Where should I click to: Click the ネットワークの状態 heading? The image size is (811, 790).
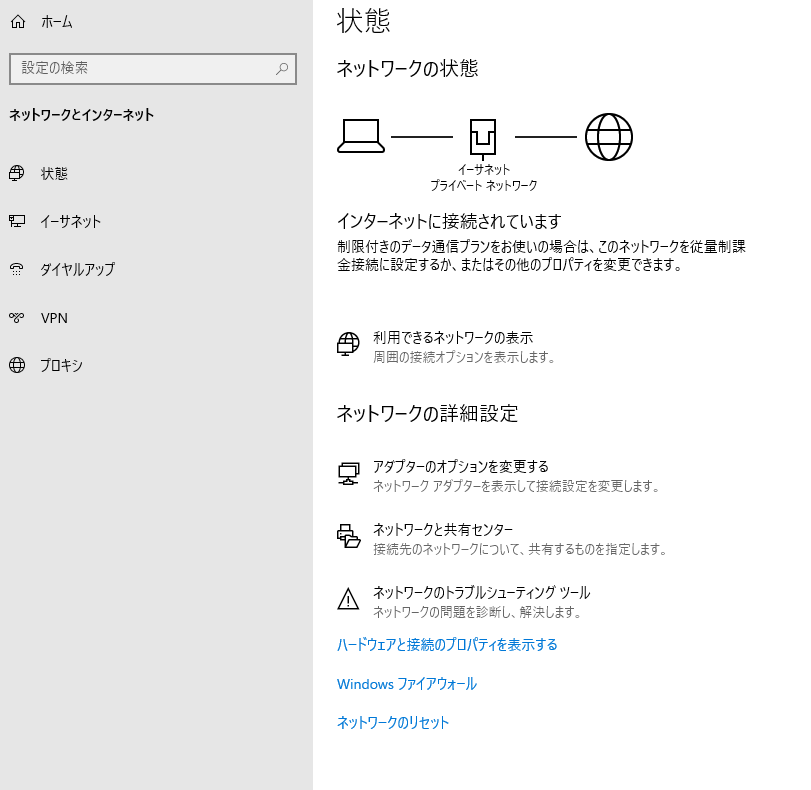pyautogui.click(x=408, y=69)
